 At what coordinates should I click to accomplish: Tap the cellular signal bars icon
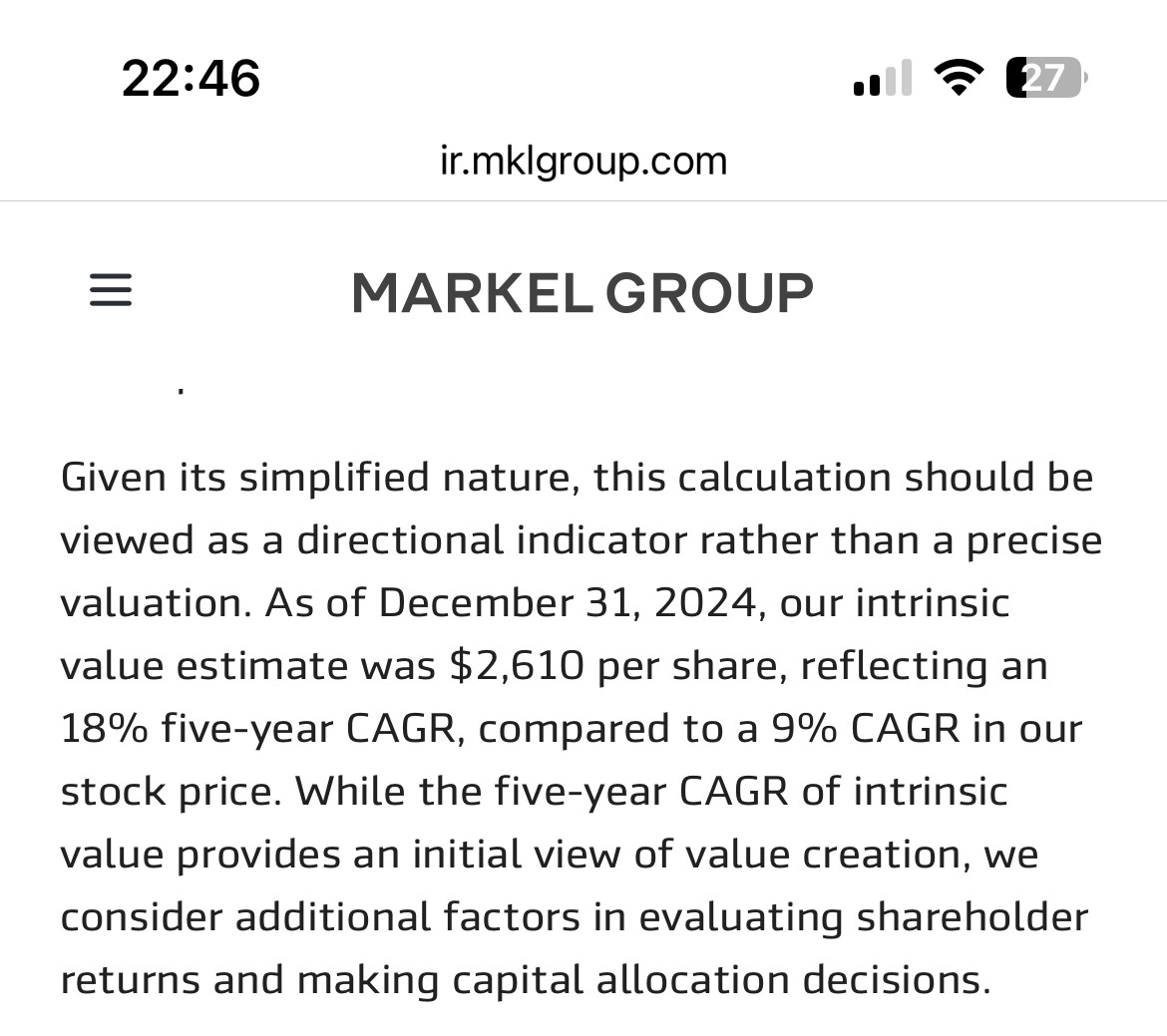883,78
